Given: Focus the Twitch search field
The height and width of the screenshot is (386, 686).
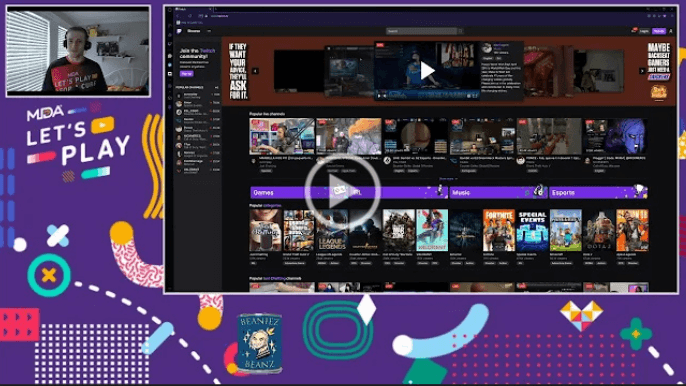Looking at the screenshot, I should tap(421, 31).
